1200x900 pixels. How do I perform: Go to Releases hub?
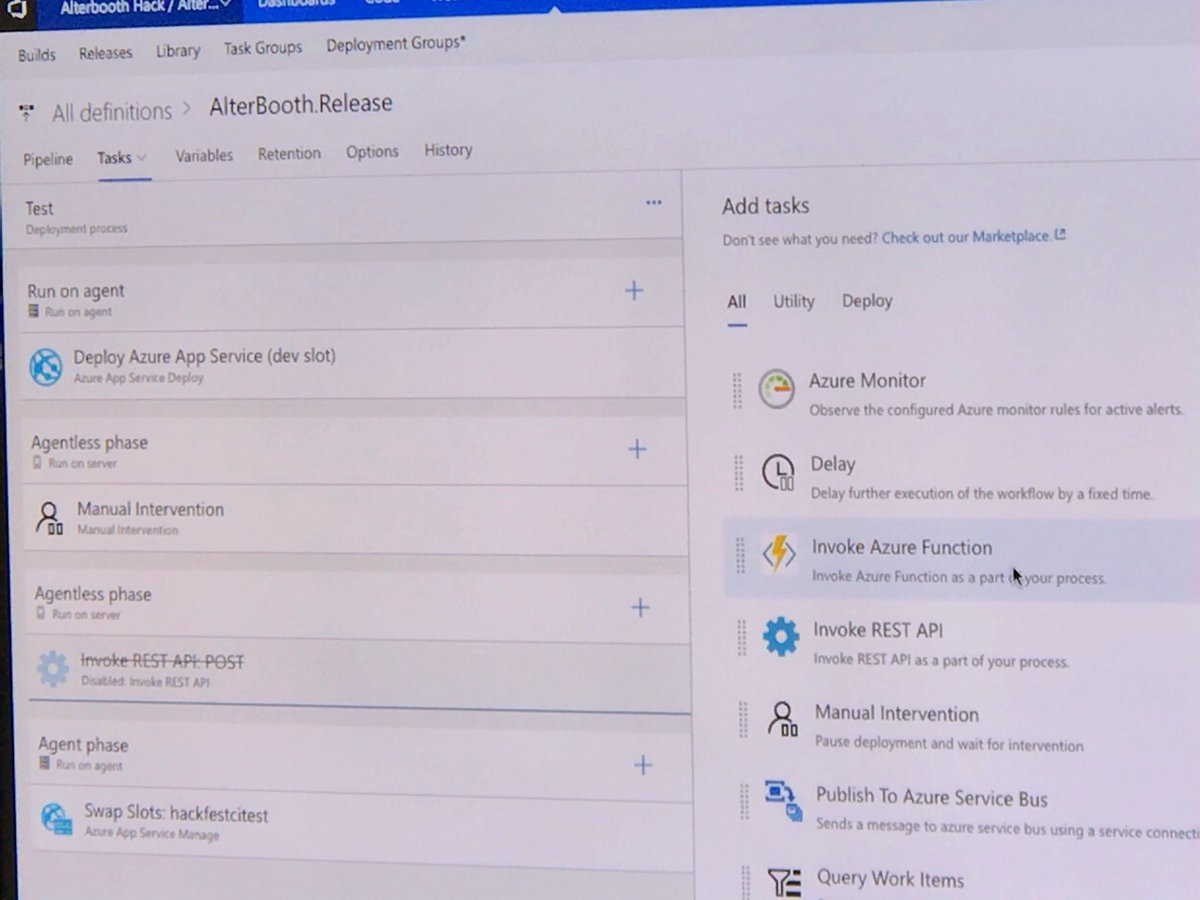click(105, 52)
